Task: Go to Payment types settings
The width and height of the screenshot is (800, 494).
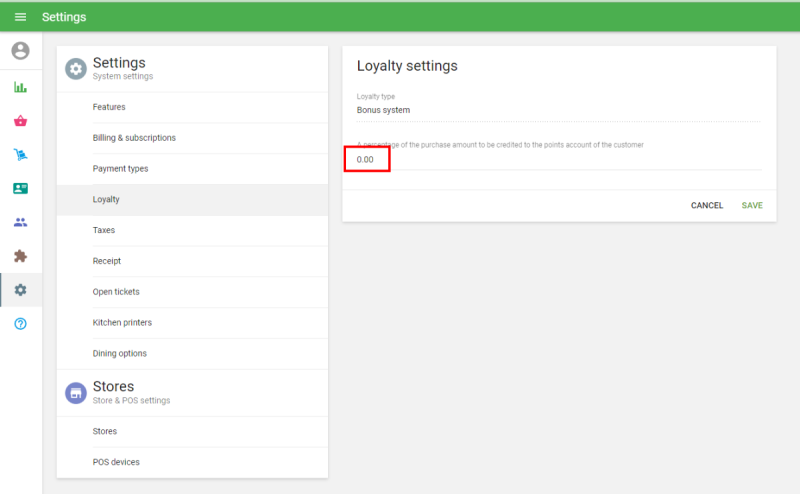Action: (120, 169)
